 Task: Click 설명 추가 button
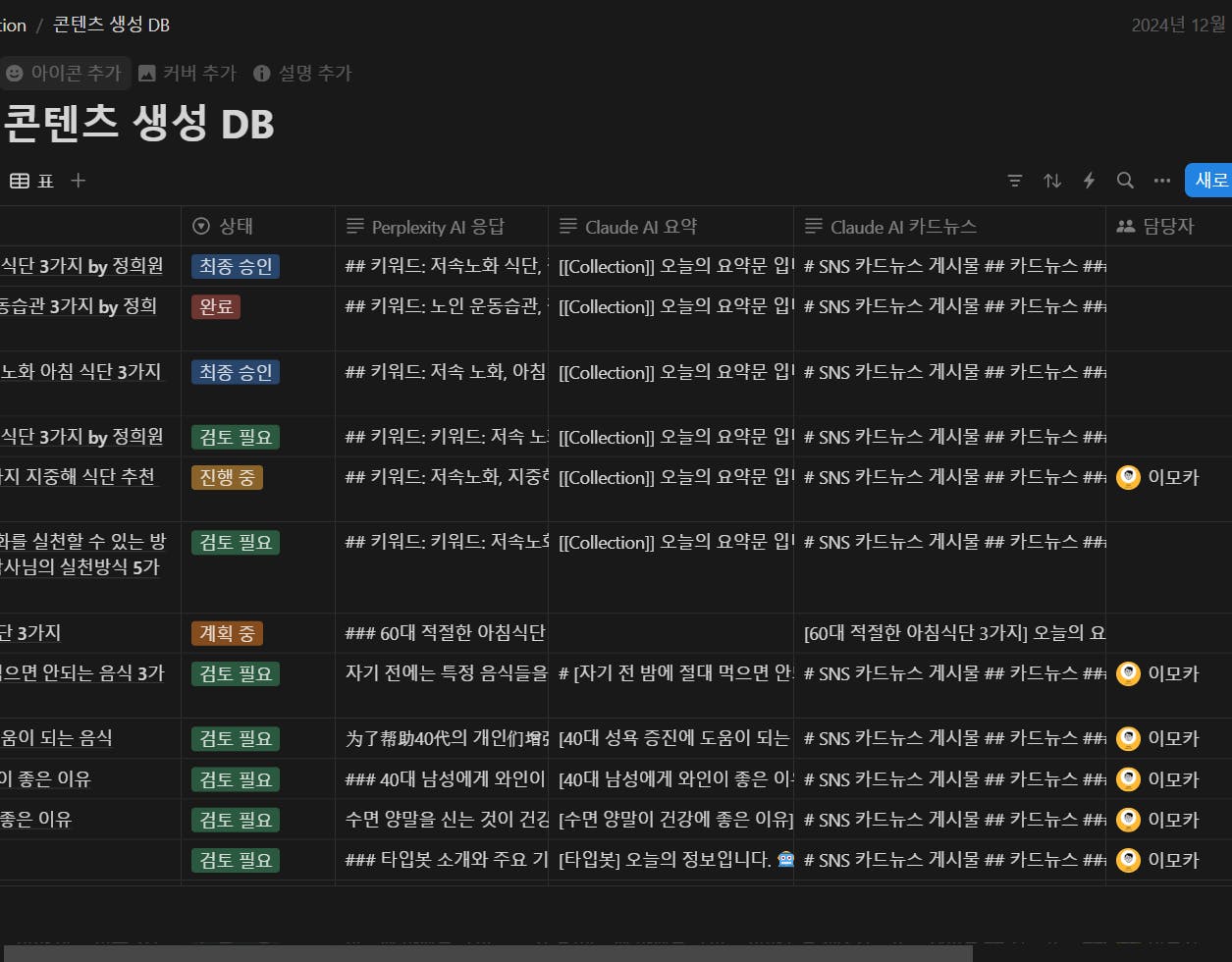[302, 73]
